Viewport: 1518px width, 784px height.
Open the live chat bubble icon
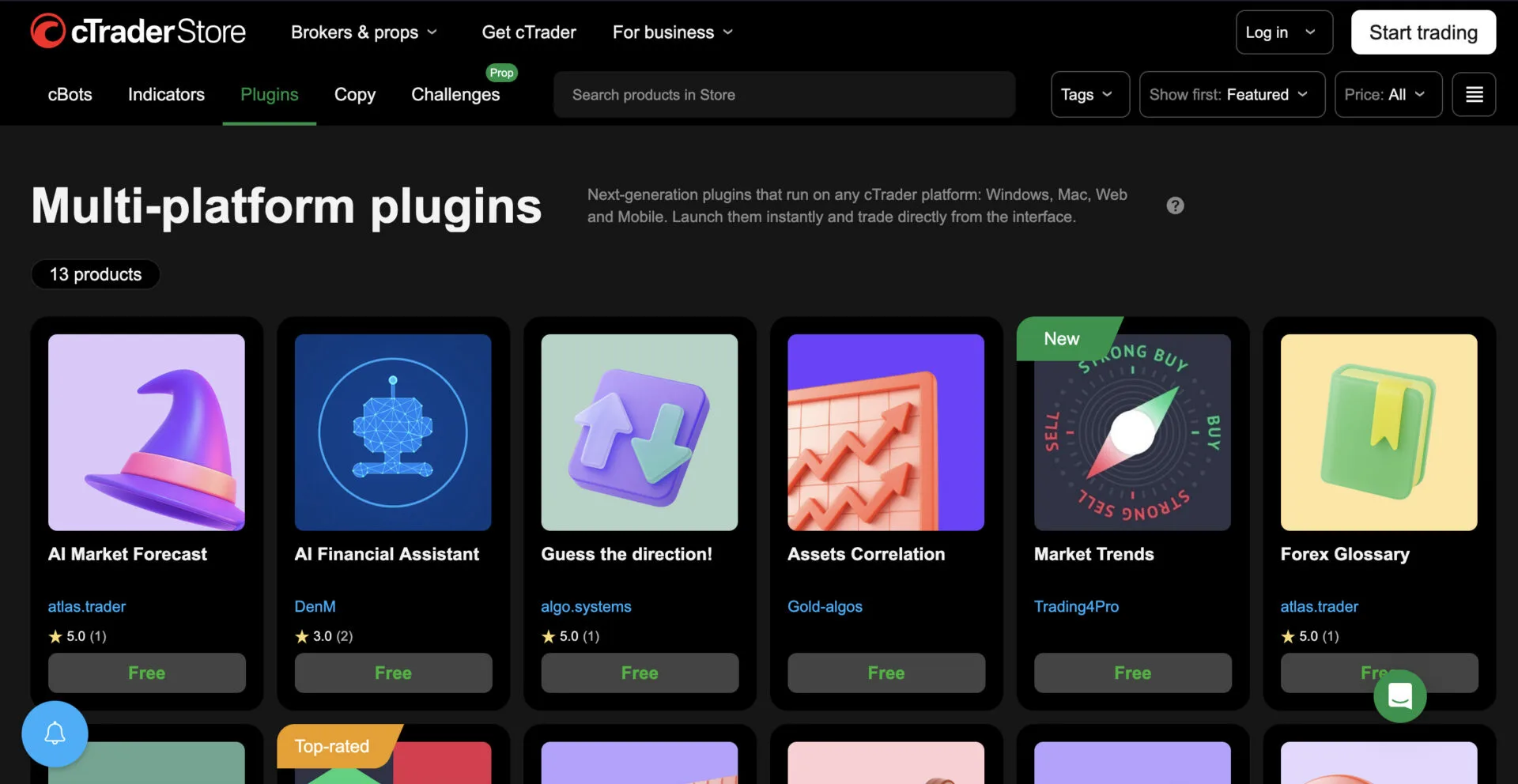(1399, 696)
